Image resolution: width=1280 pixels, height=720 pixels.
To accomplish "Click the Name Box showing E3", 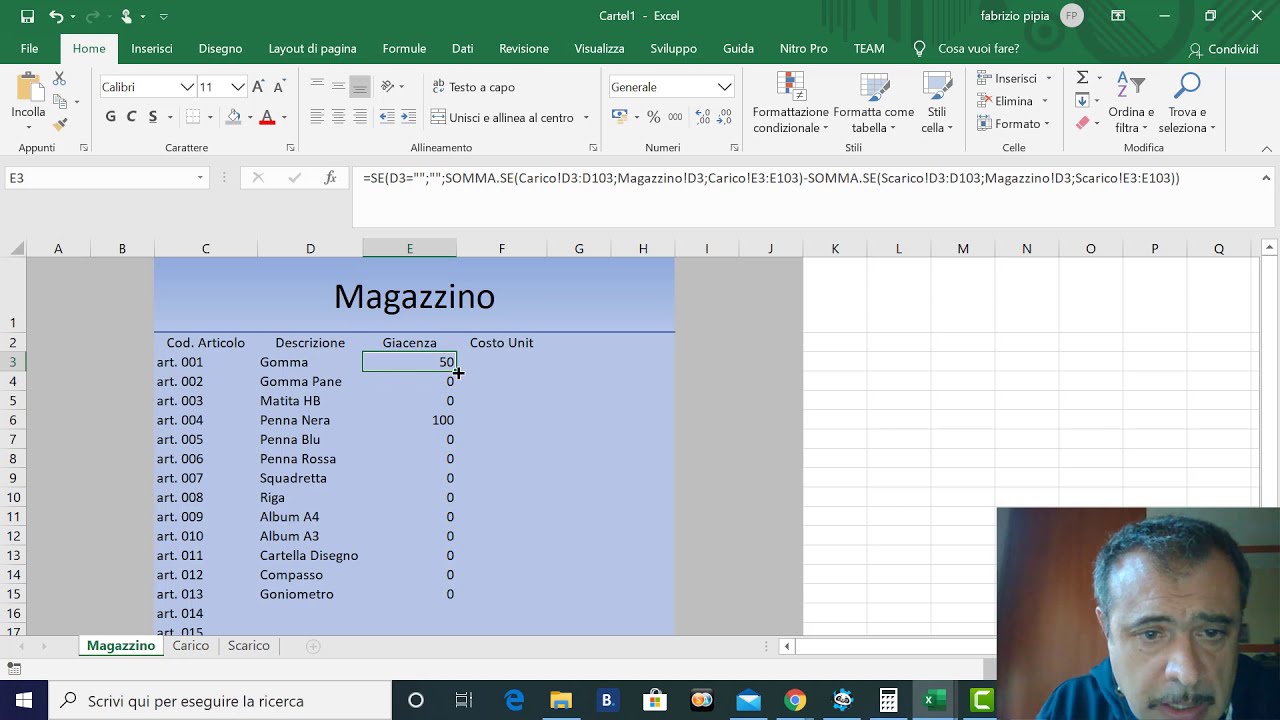I will coord(107,178).
